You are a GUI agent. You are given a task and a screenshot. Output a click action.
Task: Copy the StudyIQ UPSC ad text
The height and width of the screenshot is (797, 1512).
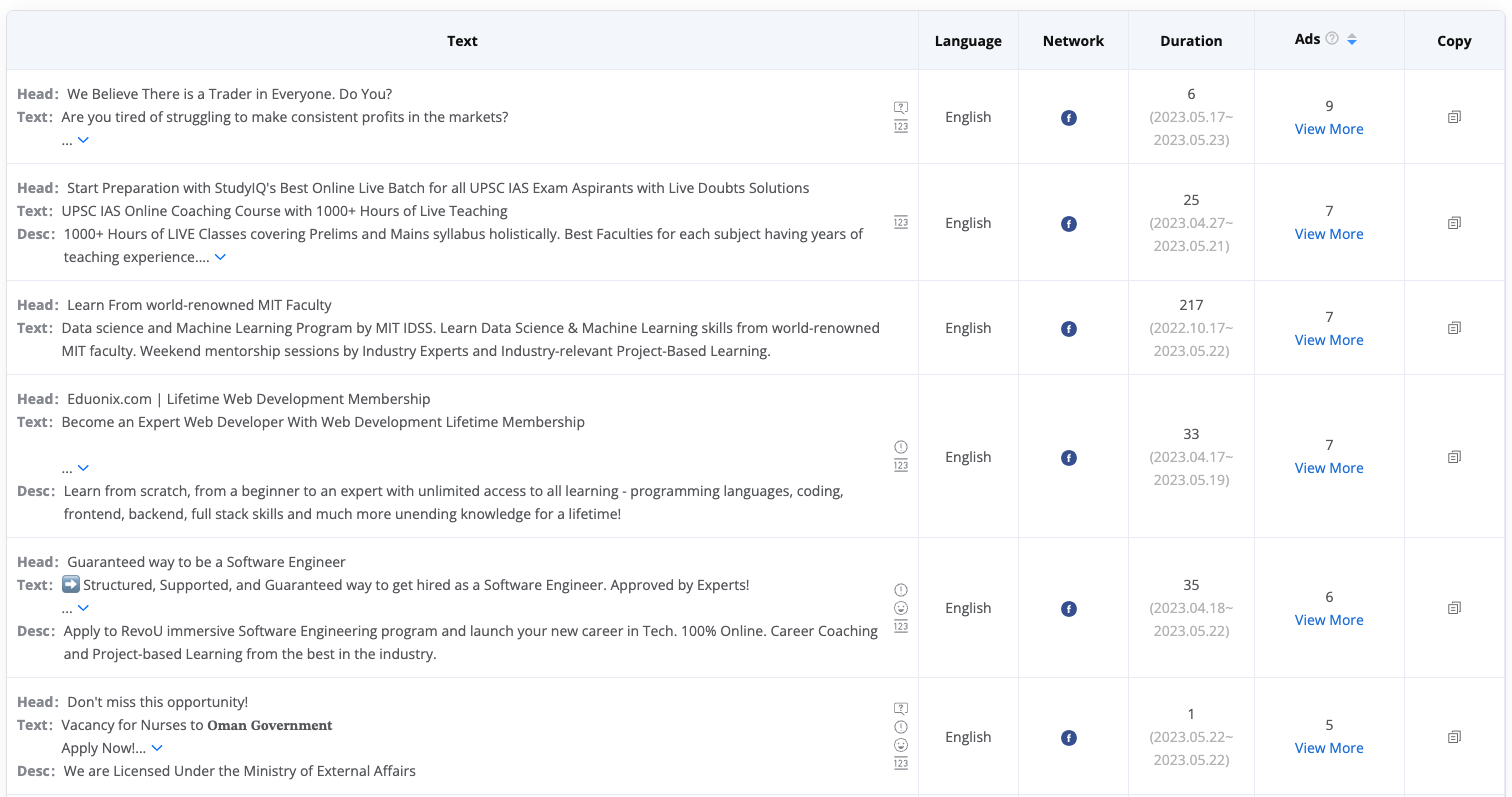[1454, 223]
